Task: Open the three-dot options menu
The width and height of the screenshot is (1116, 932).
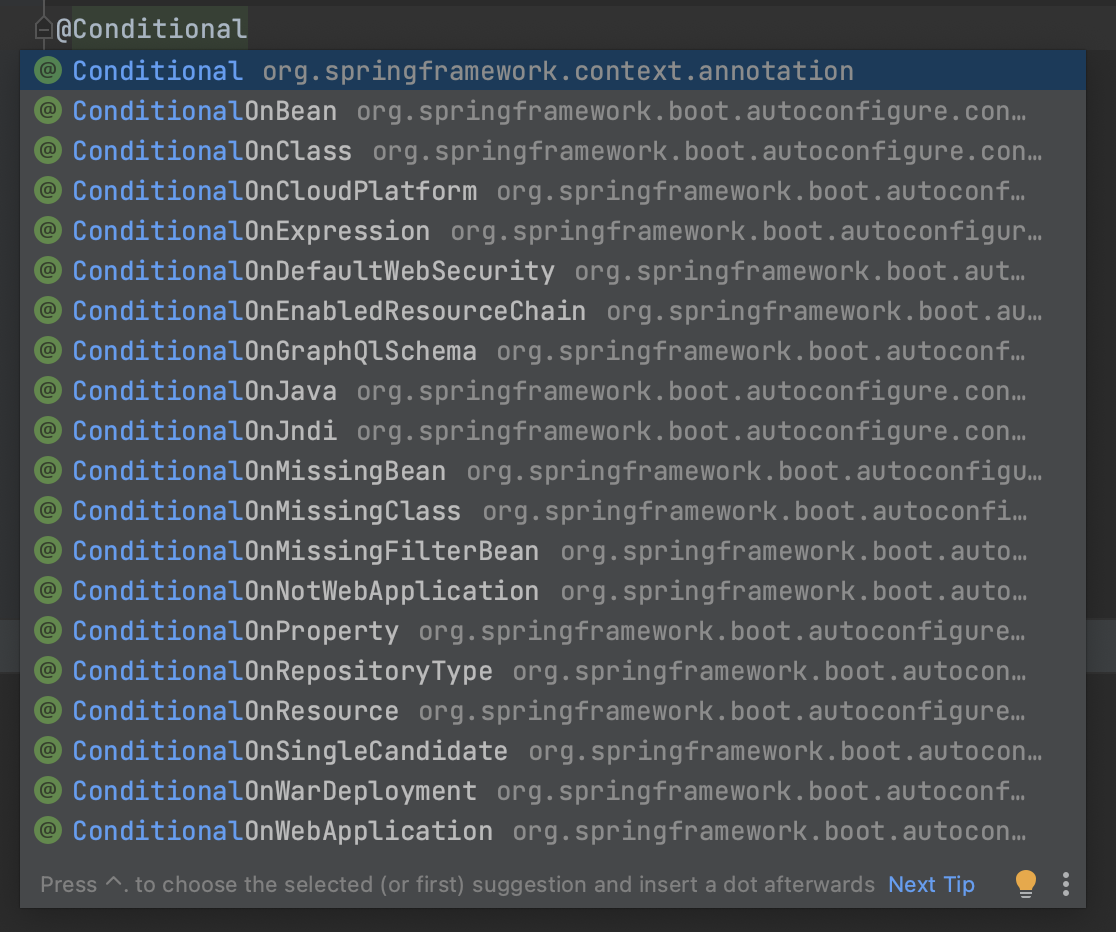Action: pyautogui.click(x=1066, y=884)
